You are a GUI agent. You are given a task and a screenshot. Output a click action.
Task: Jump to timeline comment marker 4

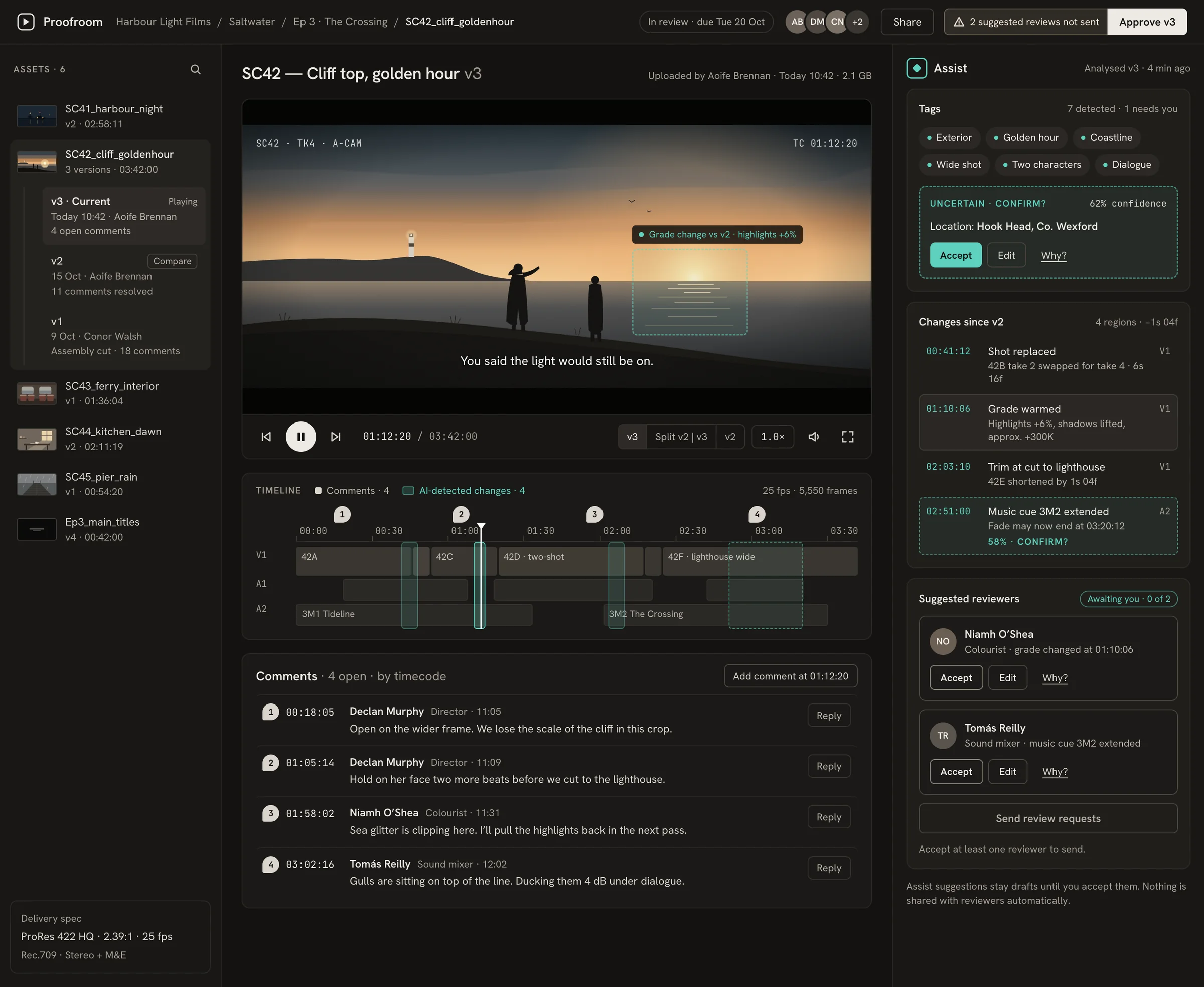[757, 514]
